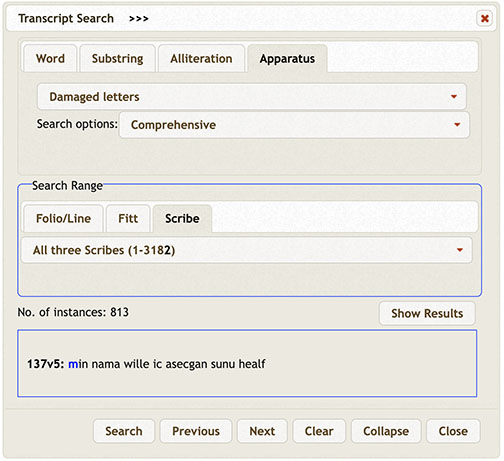This screenshot has height=461, width=504.
Task: Switch to Folio/Line range tab
Action: click(63, 218)
